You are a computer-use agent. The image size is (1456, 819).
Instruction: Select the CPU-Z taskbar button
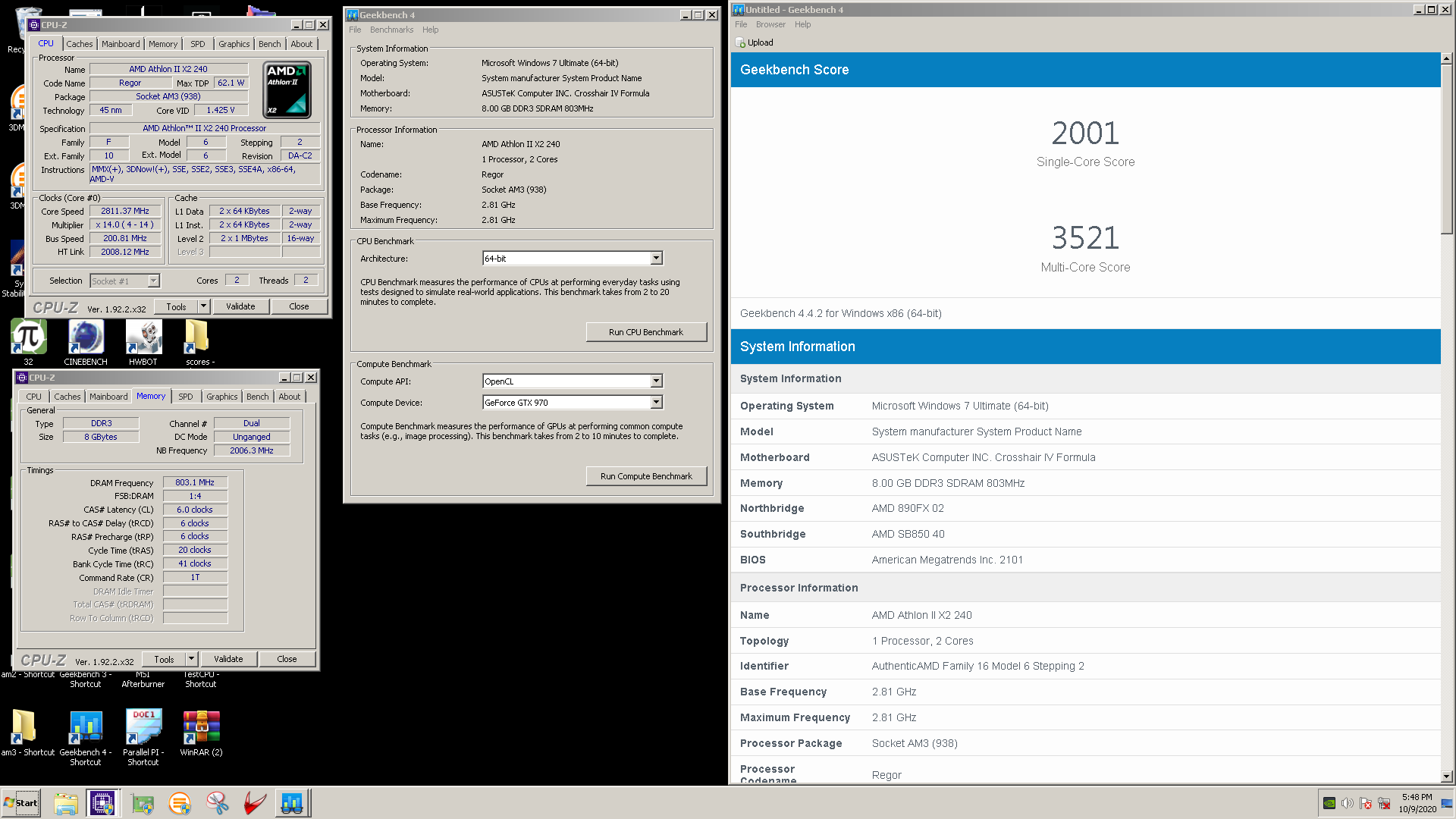[x=102, y=803]
